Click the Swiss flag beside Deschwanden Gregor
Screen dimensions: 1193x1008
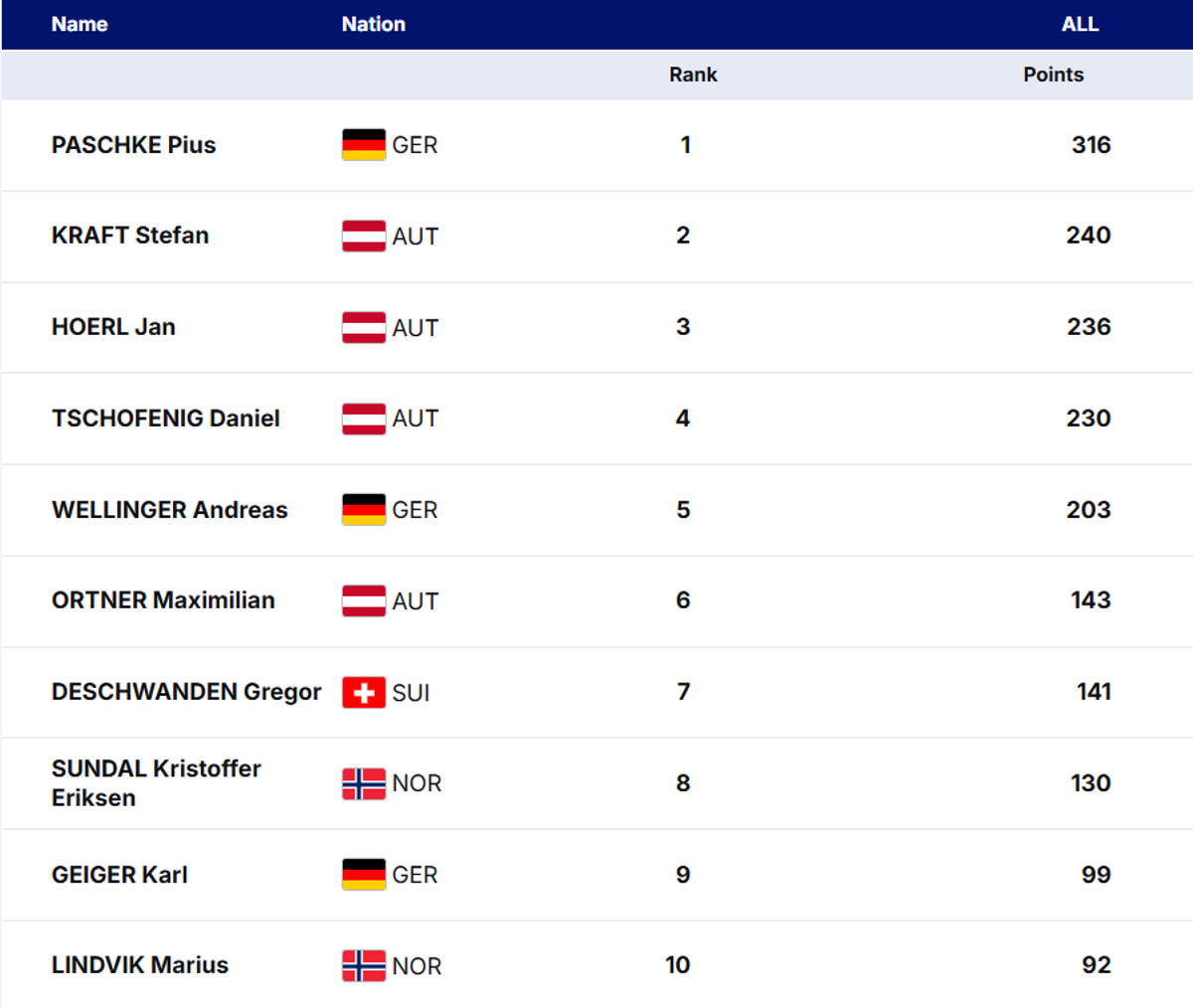pyautogui.click(x=364, y=692)
